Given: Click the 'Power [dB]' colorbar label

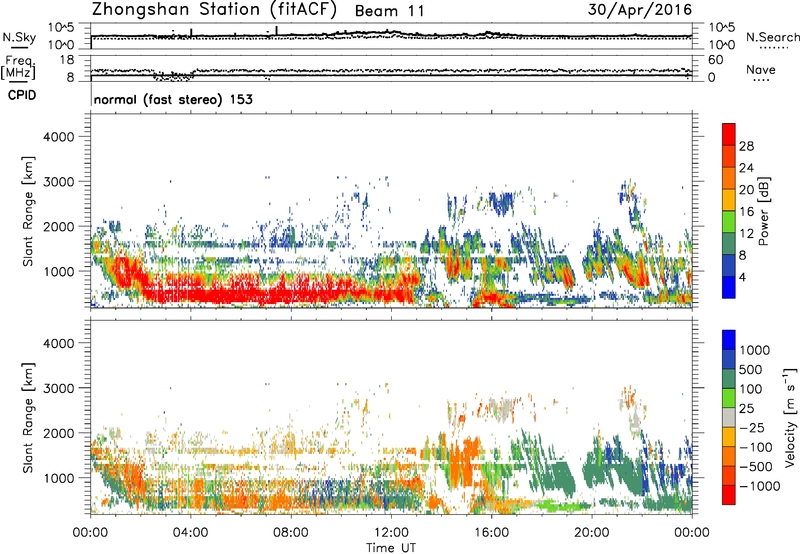Looking at the screenshot, I should click(x=763, y=211).
